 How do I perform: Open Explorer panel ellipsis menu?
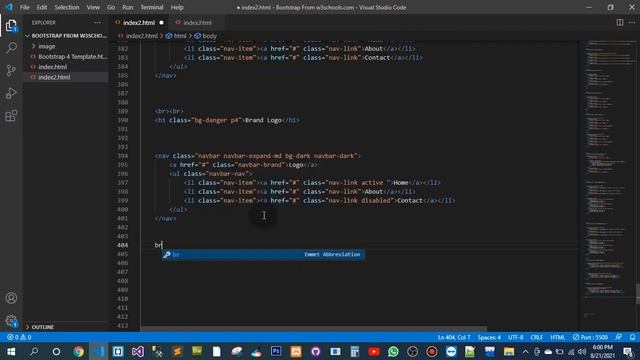pos(98,22)
